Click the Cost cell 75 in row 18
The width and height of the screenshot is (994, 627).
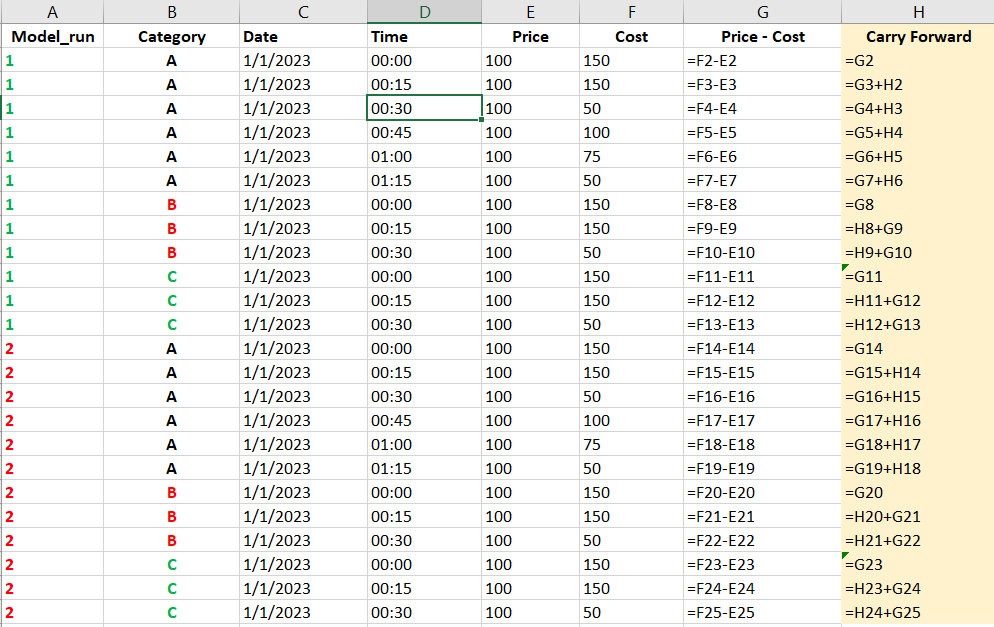pos(631,444)
